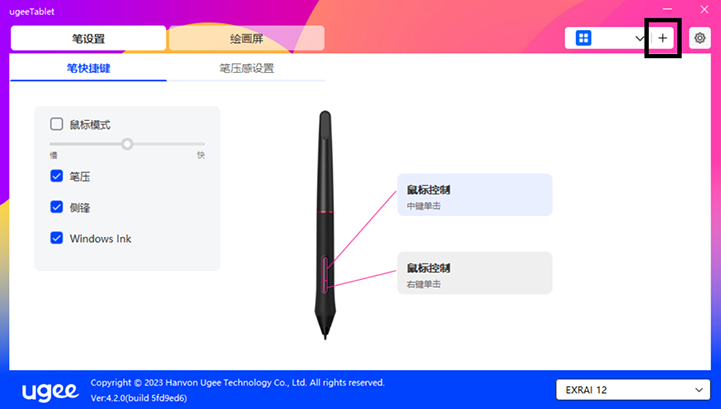This screenshot has width=721, height=409.
Task: Click the pen illustration's lower side button
Action: (325, 285)
